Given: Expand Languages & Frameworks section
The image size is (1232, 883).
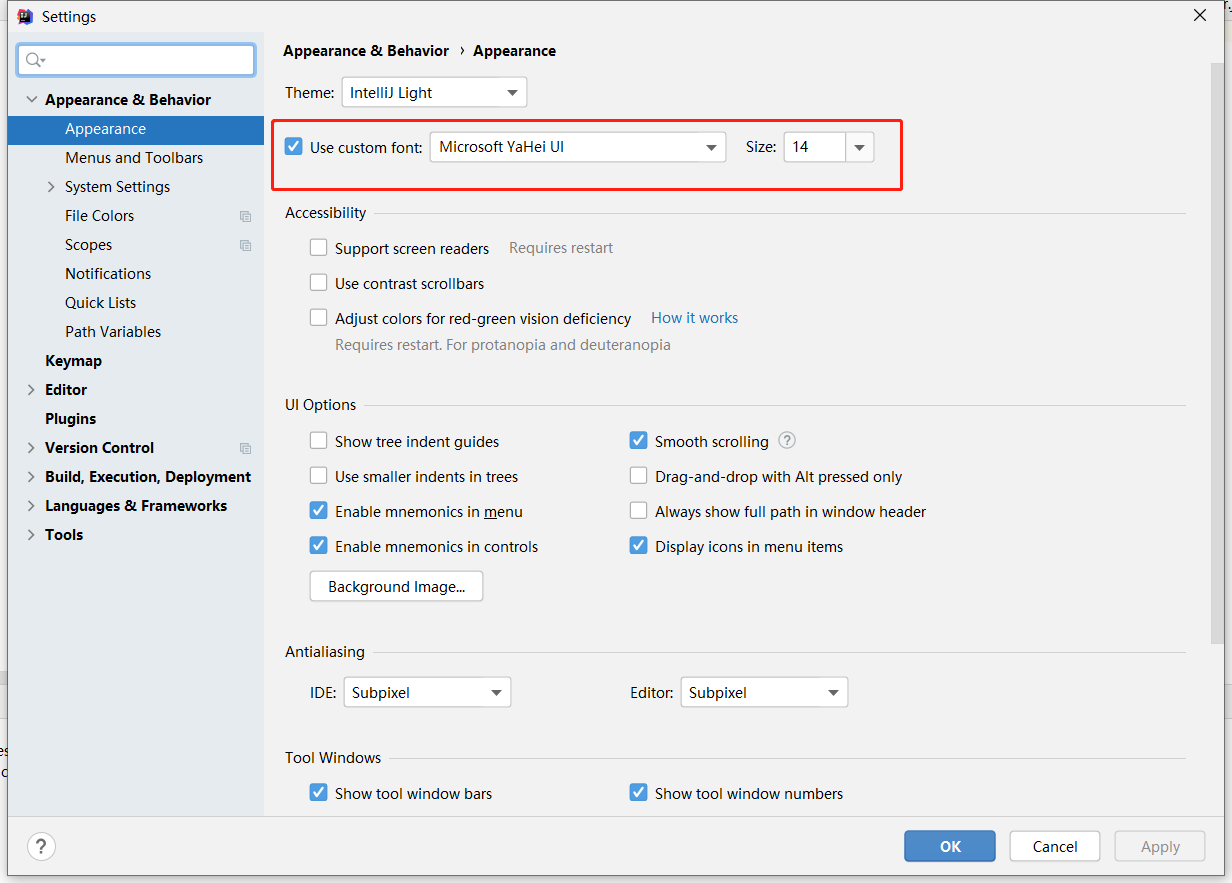Looking at the screenshot, I should click(32, 506).
